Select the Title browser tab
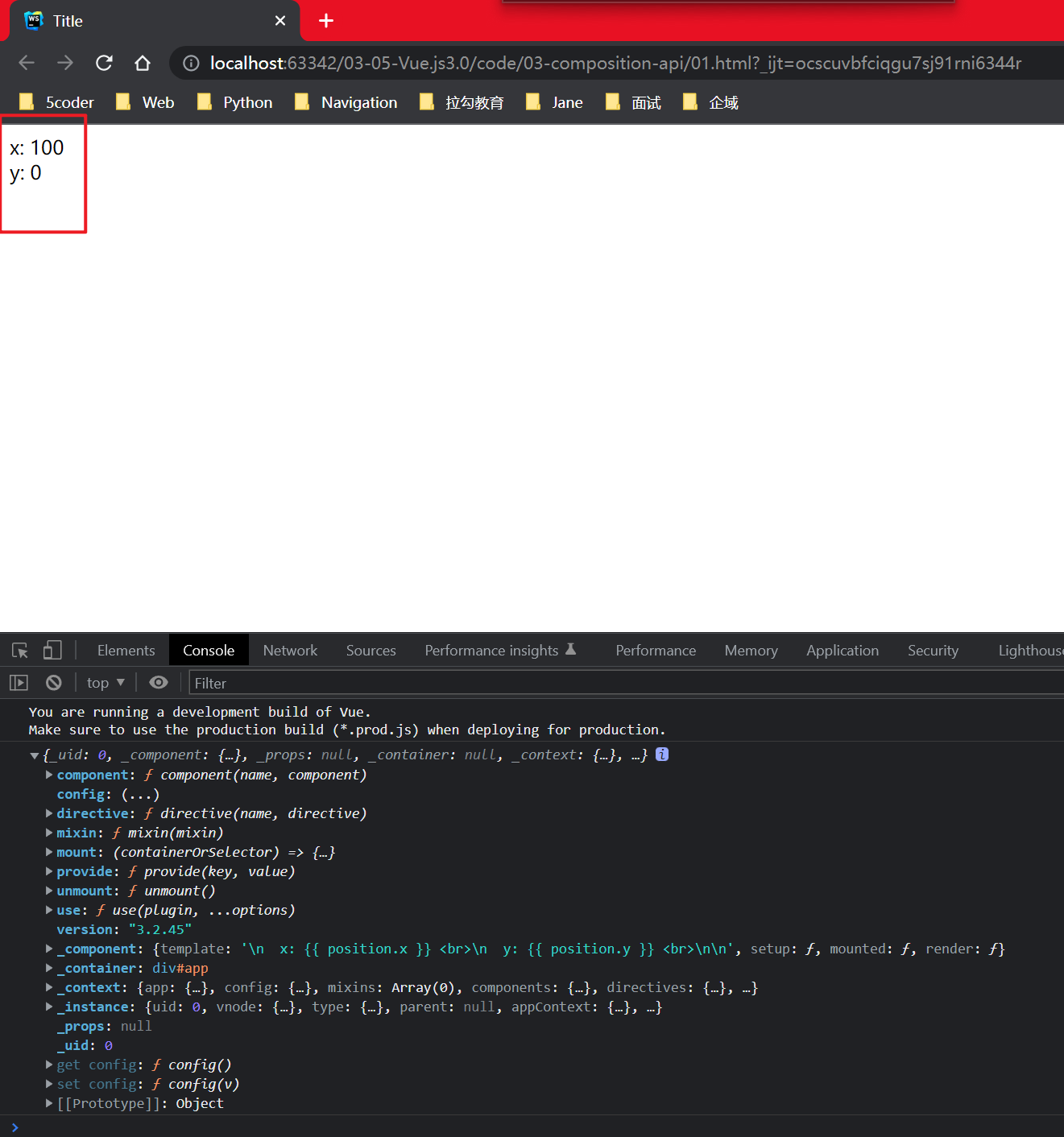1064x1137 pixels. (155, 21)
